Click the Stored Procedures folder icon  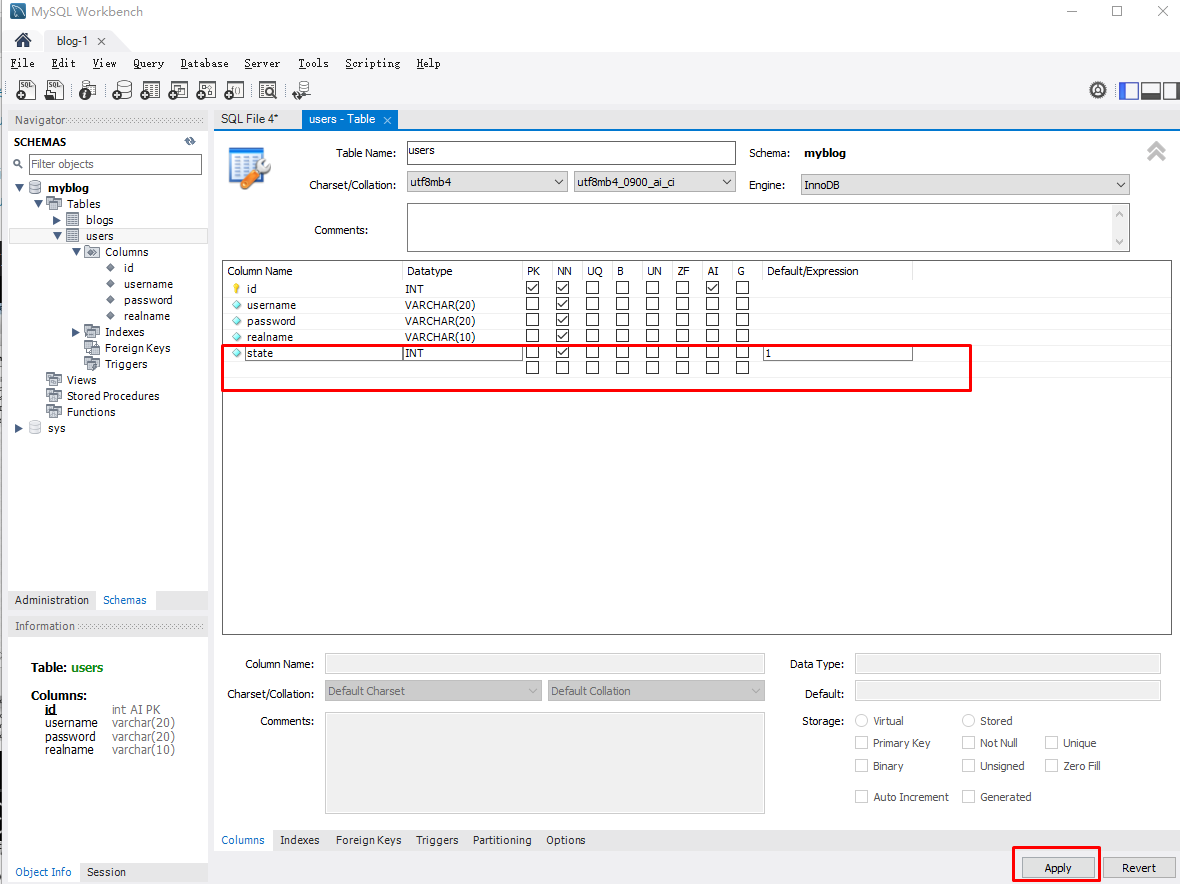coord(54,395)
